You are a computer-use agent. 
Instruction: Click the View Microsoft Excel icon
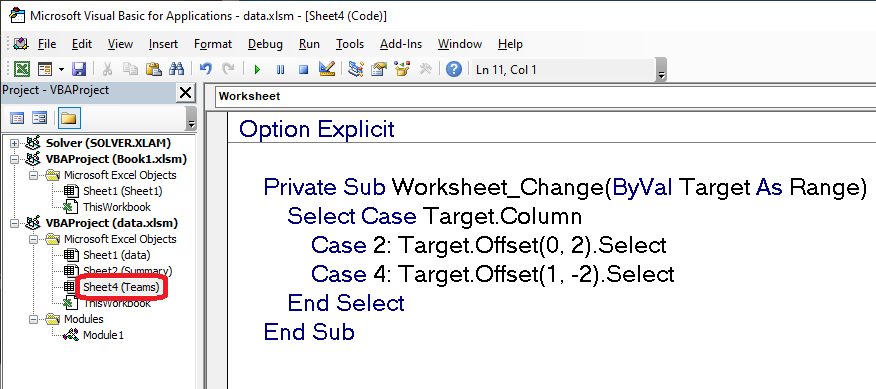(x=22, y=69)
